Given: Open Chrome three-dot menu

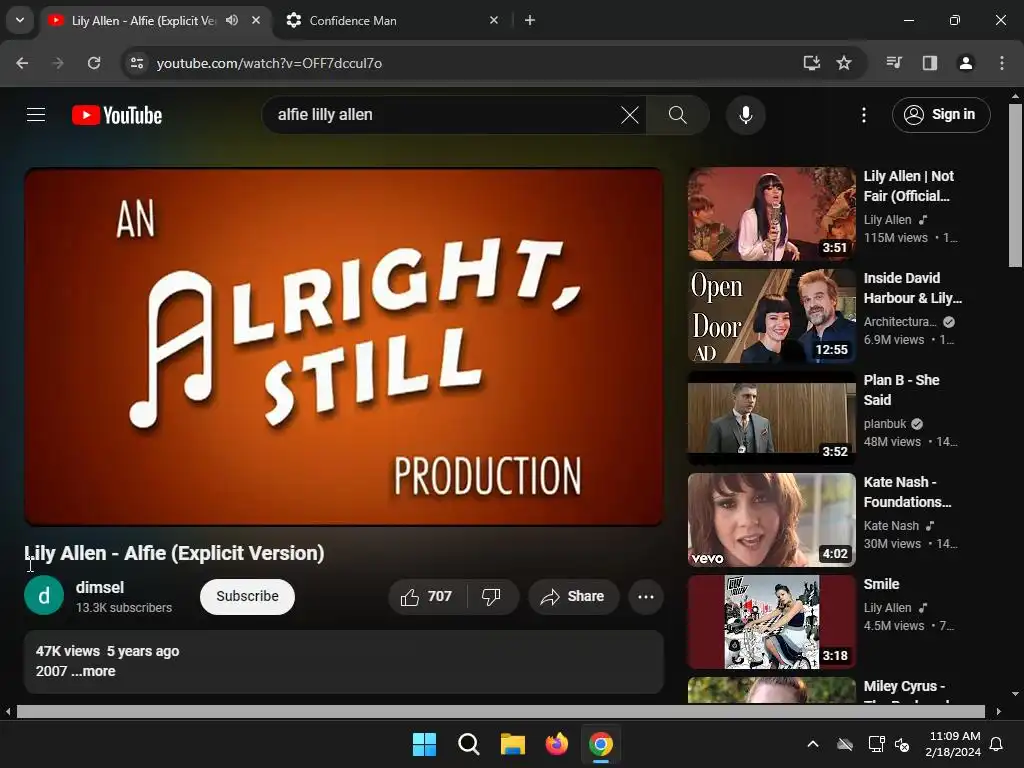Looking at the screenshot, I should tap(1002, 63).
